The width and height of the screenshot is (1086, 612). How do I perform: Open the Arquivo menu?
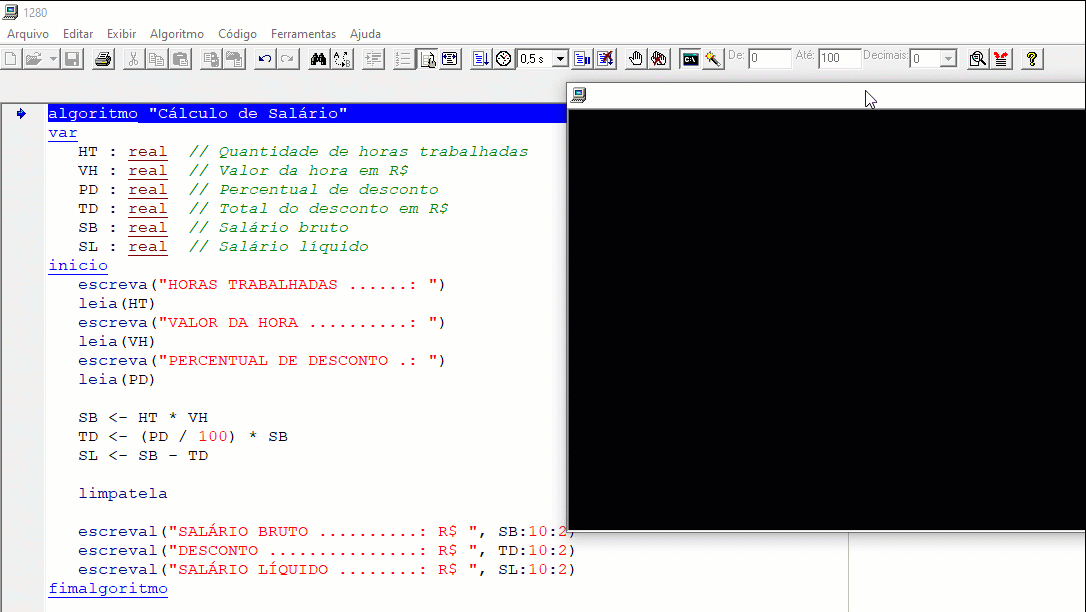point(28,34)
